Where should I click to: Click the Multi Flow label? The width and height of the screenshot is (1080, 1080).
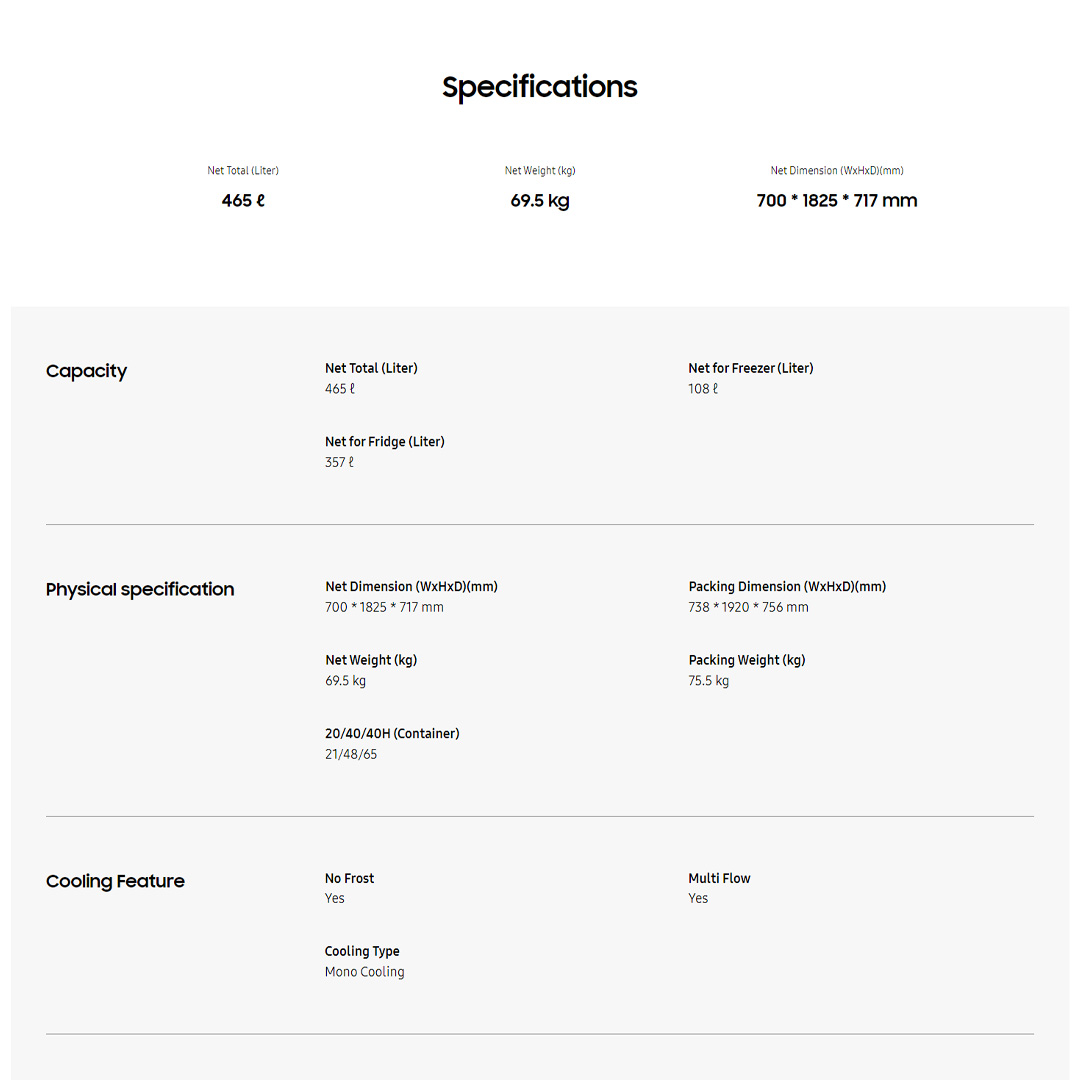click(719, 878)
